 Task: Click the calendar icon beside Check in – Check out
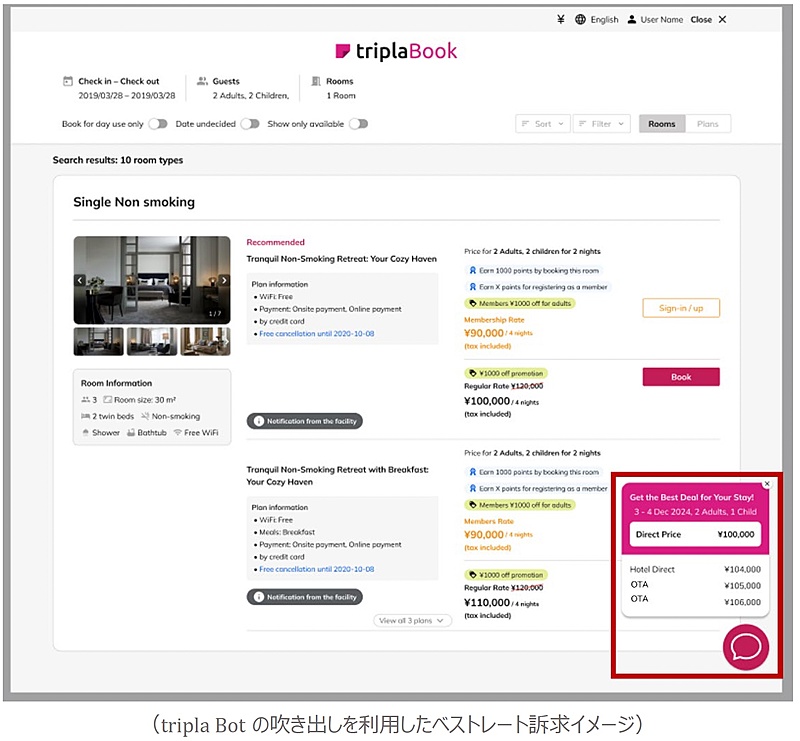(x=68, y=81)
